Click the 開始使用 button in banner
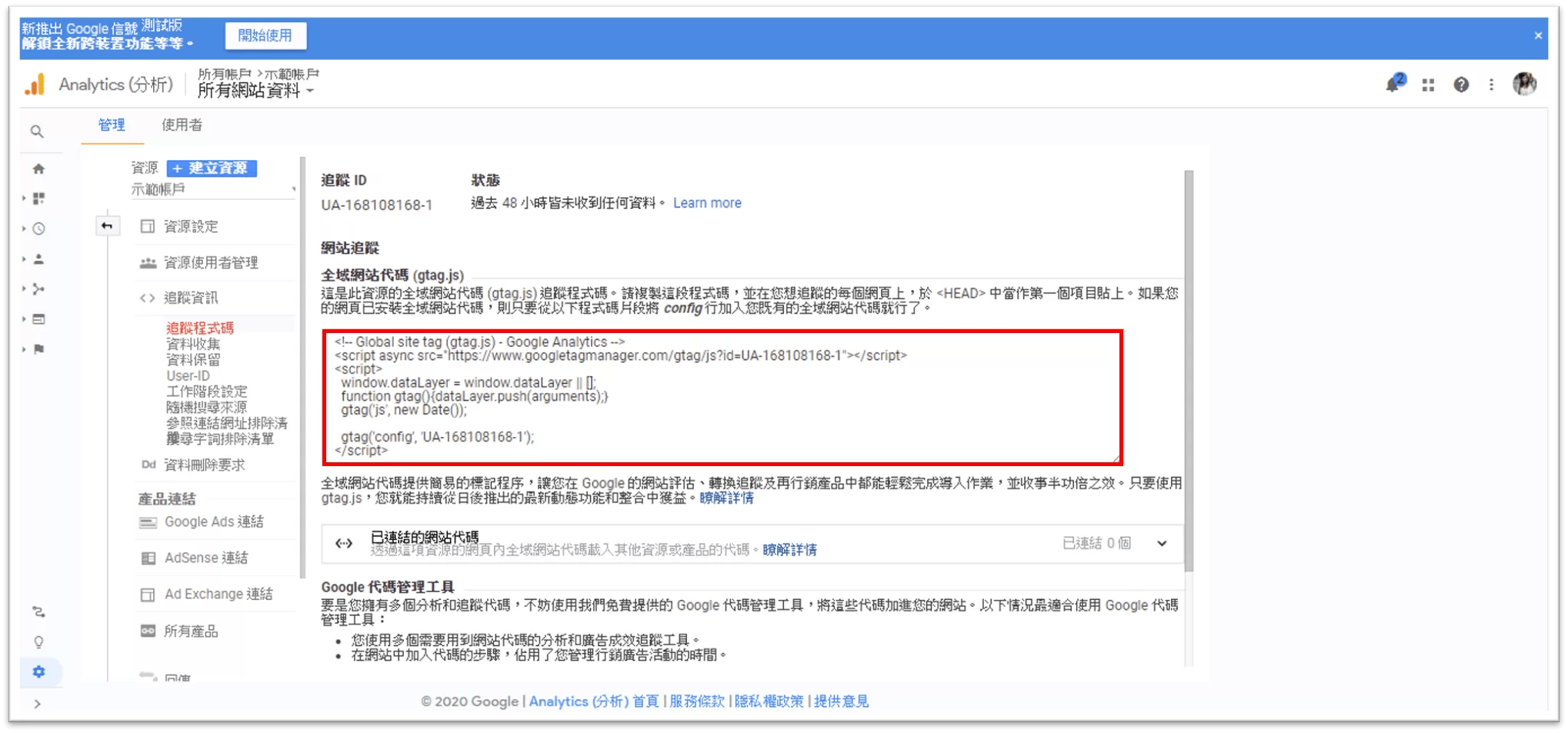Image resolution: width=1568 pixels, height=733 pixels. pos(265,35)
